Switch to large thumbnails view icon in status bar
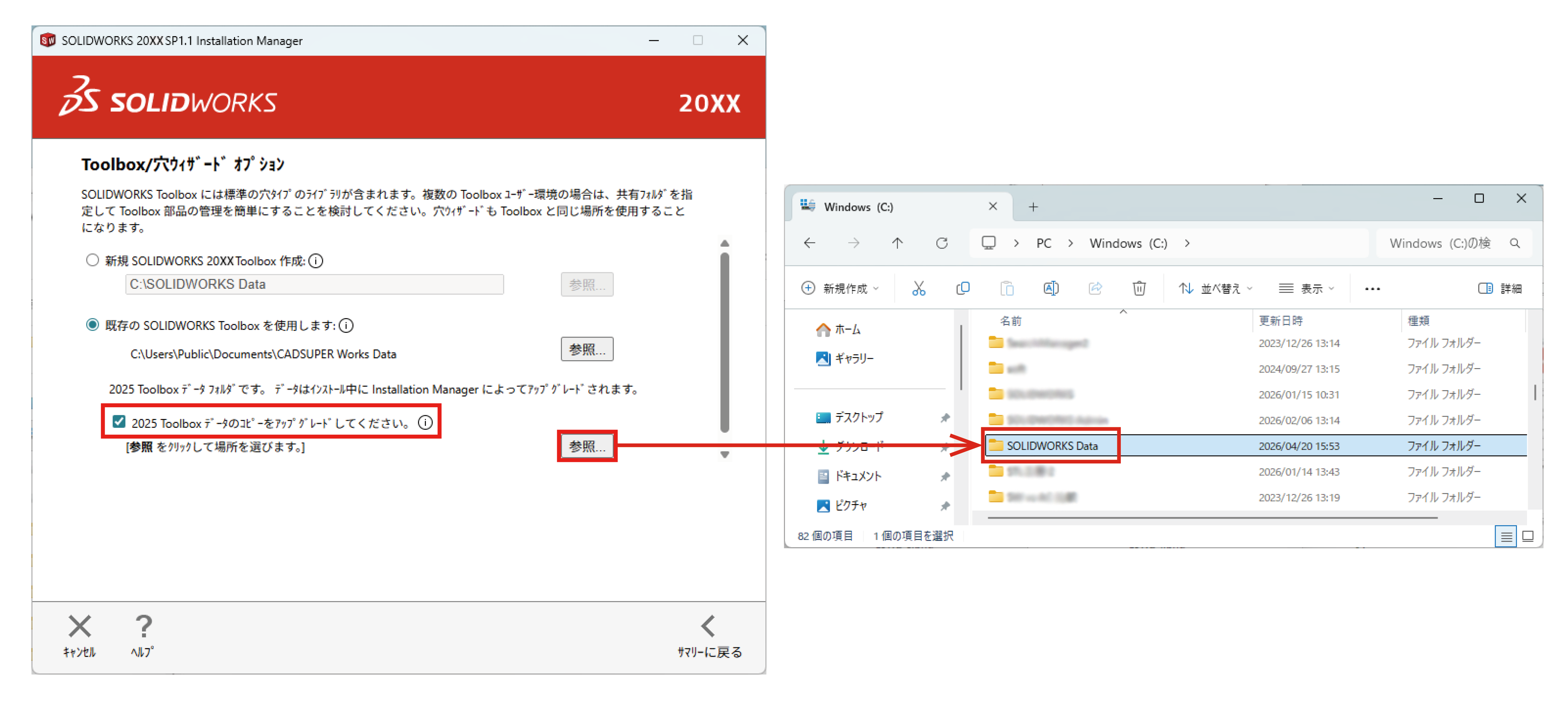The height and width of the screenshot is (704, 1568). (1527, 536)
